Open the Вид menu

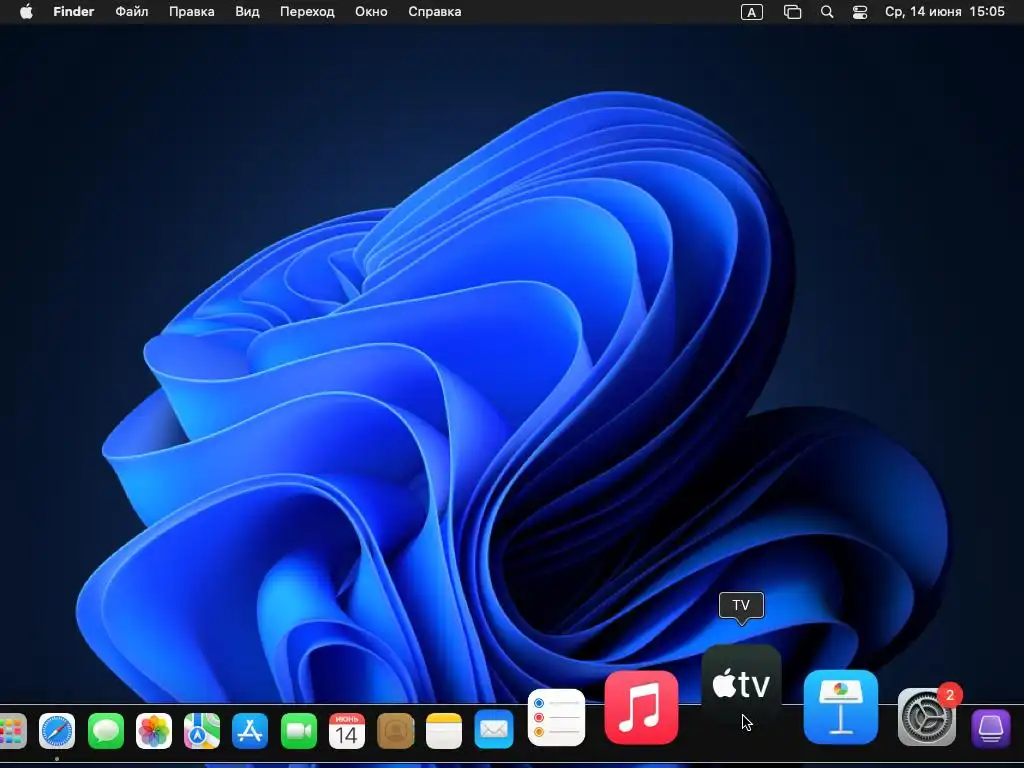tap(248, 12)
